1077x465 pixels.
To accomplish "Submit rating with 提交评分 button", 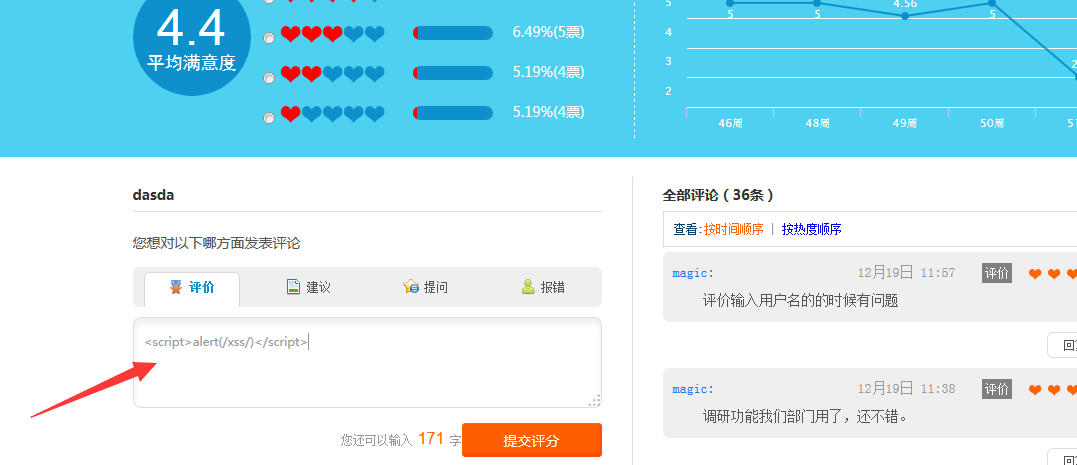I will (532, 440).
